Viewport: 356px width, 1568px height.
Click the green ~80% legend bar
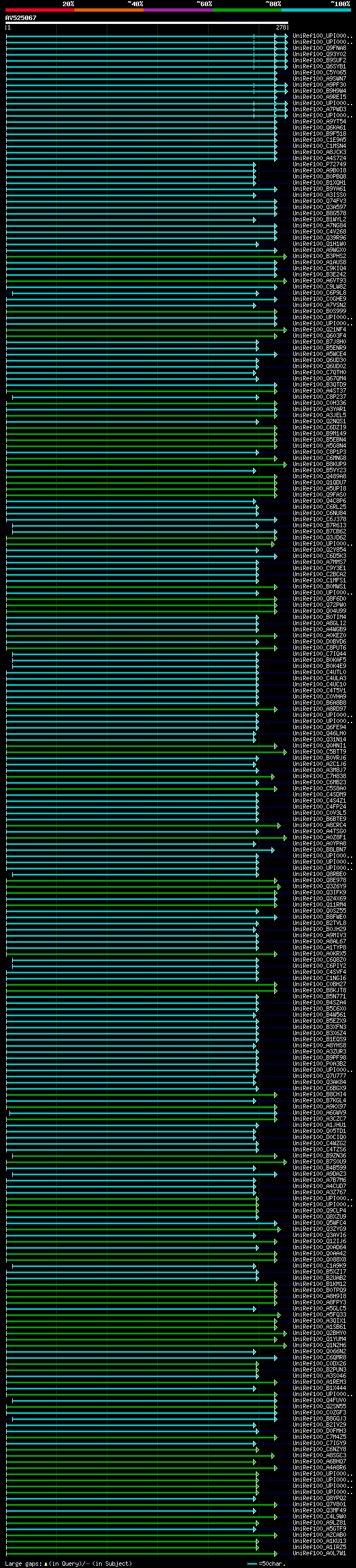pyautogui.click(x=247, y=10)
